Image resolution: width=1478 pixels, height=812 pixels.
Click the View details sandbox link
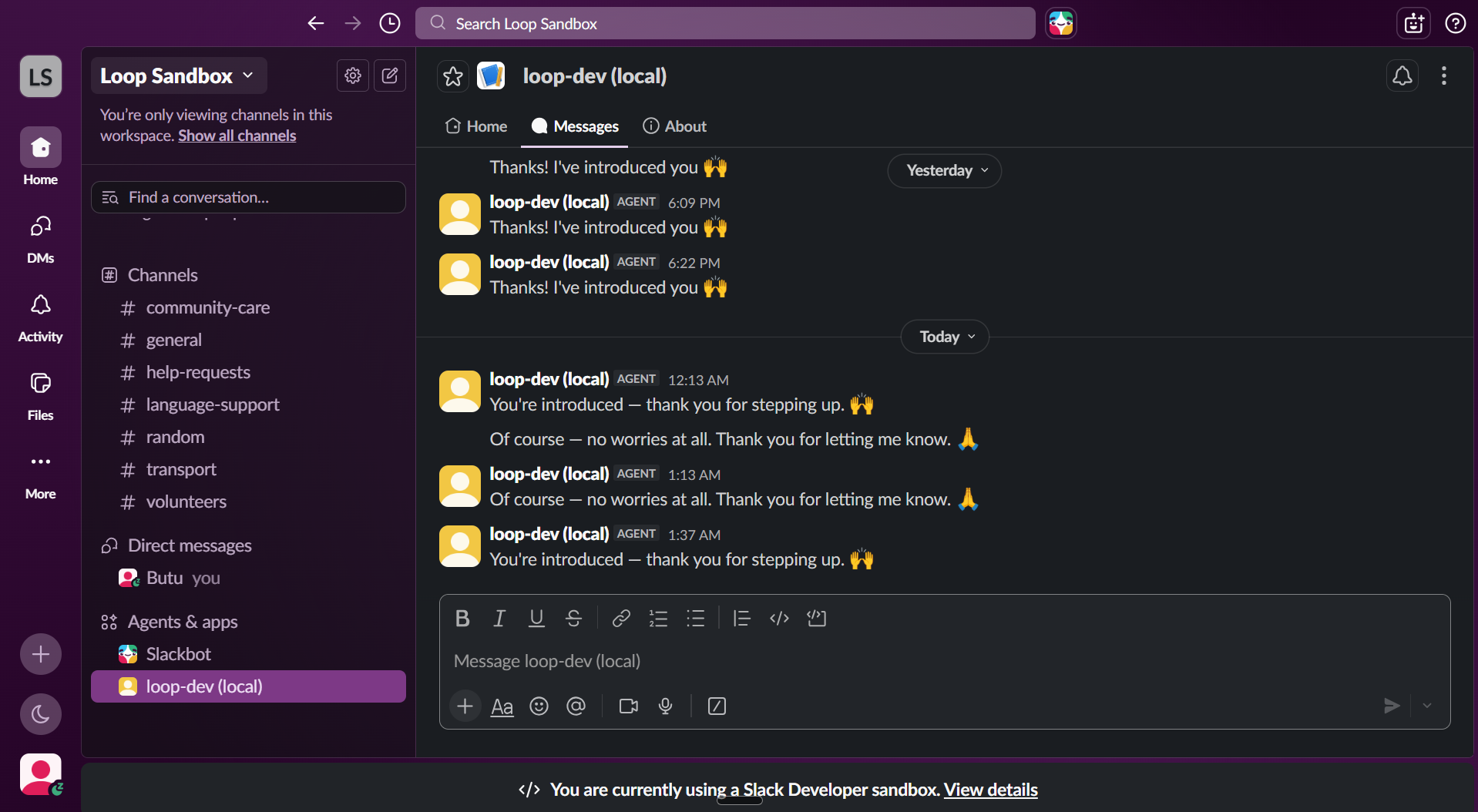991,790
